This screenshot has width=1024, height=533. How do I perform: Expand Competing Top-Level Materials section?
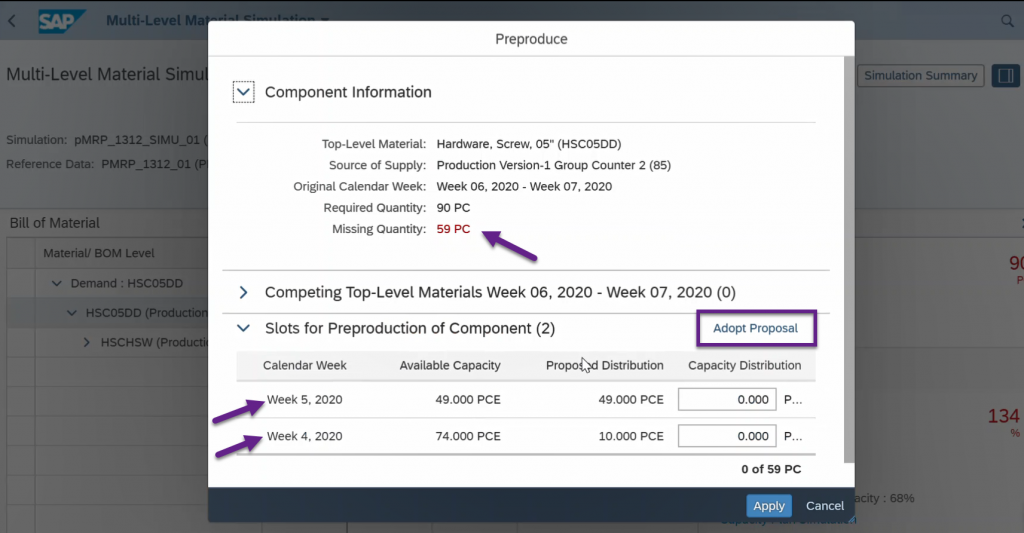tap(244, 293)
